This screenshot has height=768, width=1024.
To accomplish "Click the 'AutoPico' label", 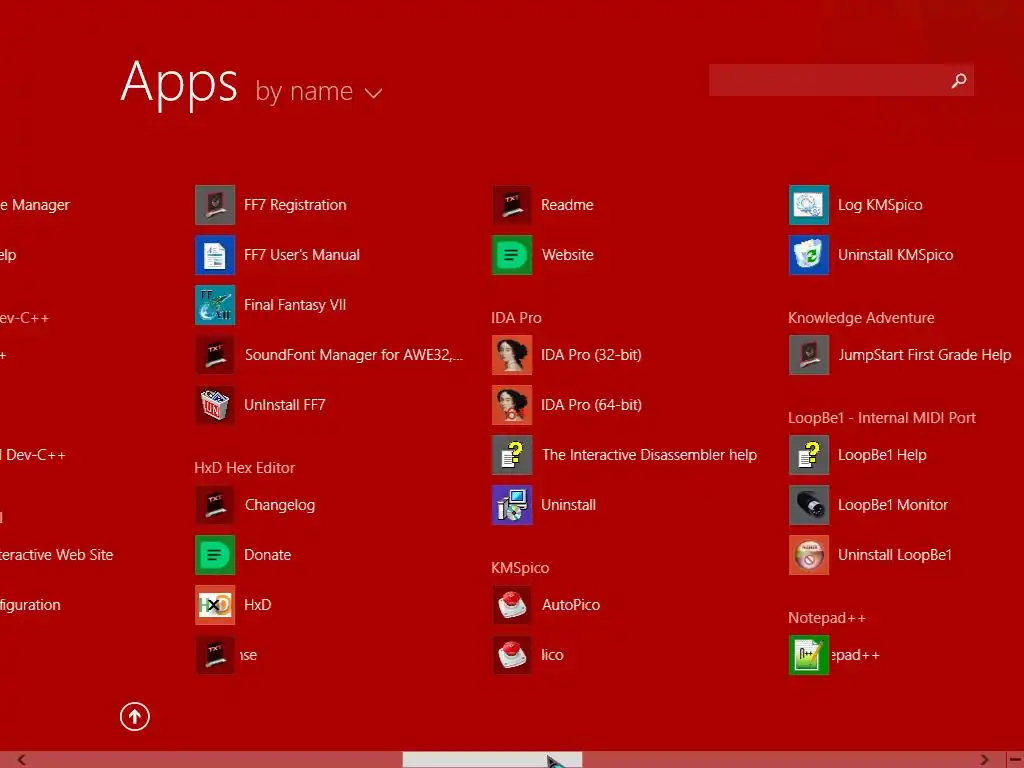I will click(x=571, y=605).
